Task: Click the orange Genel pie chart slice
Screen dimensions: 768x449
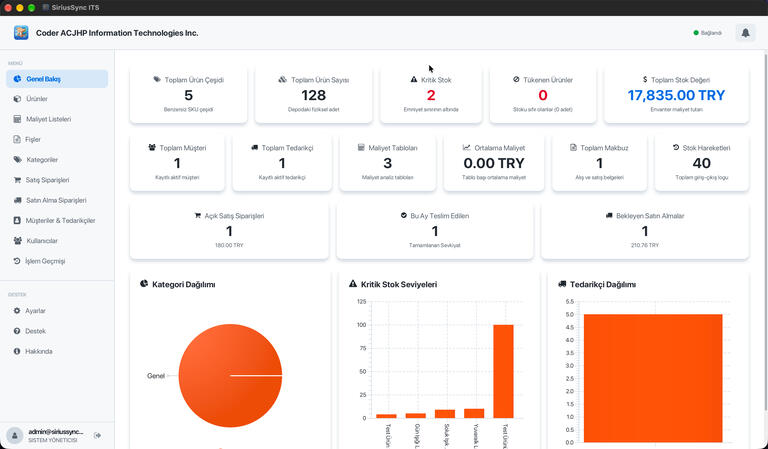Action: pos(230,376)
